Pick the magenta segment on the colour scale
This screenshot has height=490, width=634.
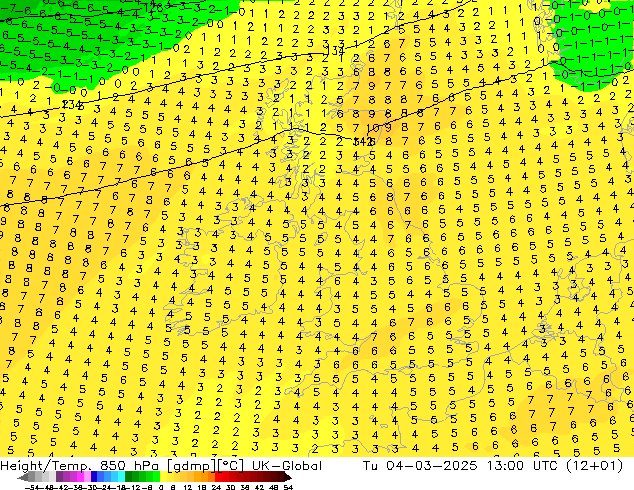coord(80,477)
